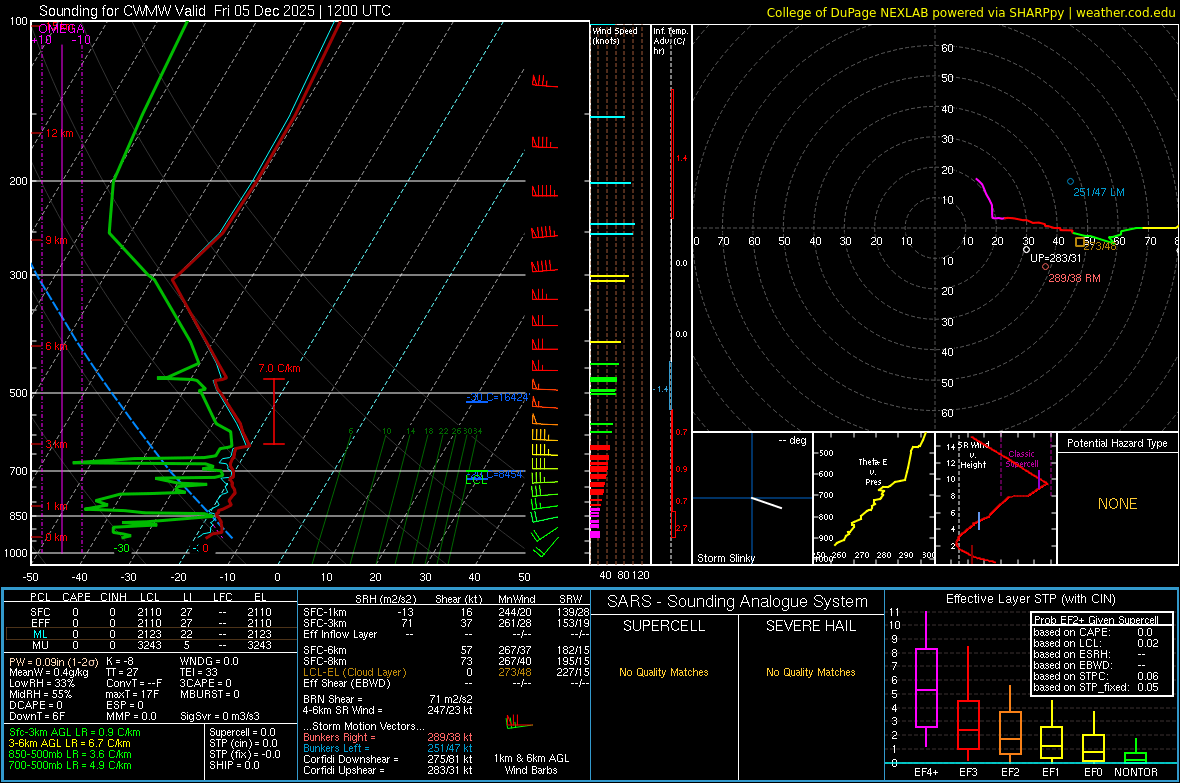
Task: Click the Classic Supercell annotation
Action: [1022, 459]
